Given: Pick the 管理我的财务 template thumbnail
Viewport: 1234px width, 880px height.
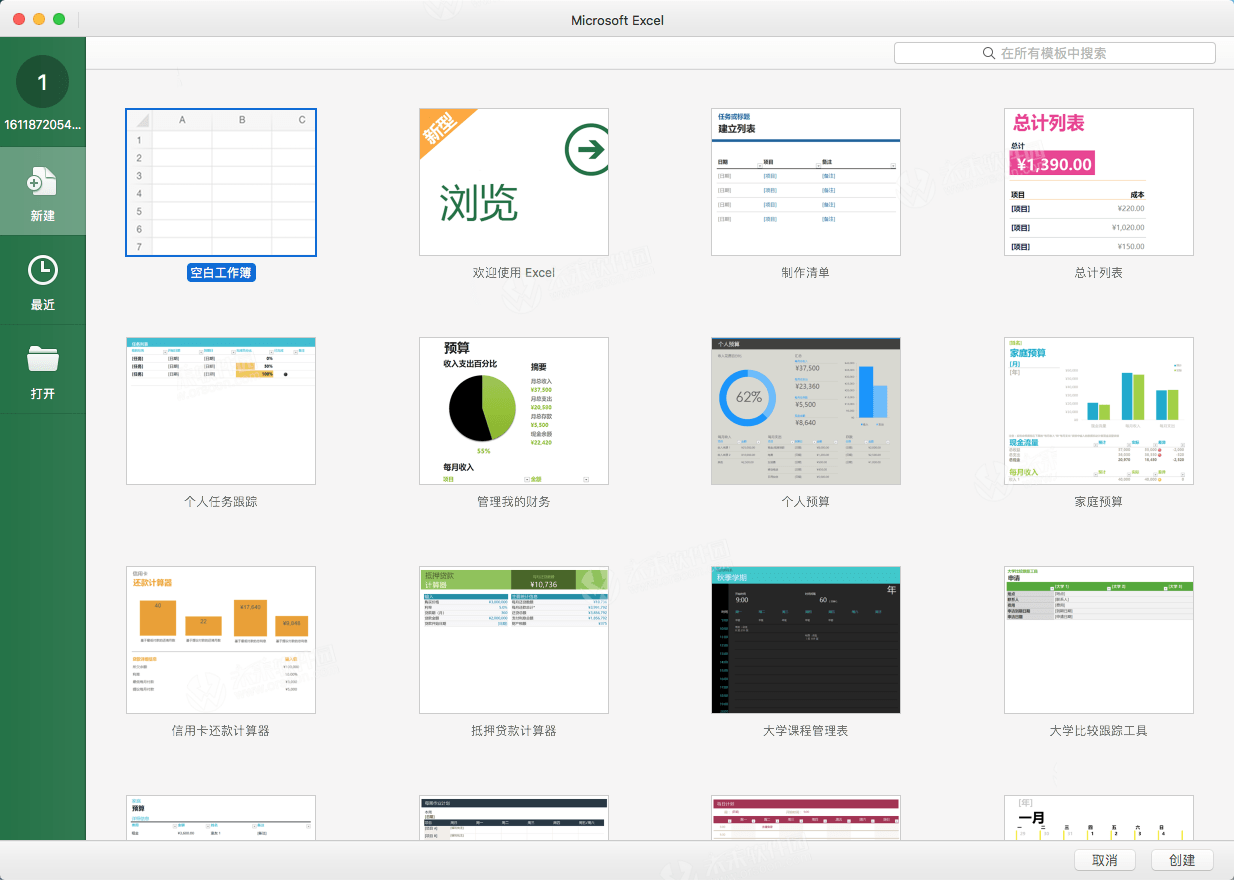Looking at the screenshot, I should point(514,411).
